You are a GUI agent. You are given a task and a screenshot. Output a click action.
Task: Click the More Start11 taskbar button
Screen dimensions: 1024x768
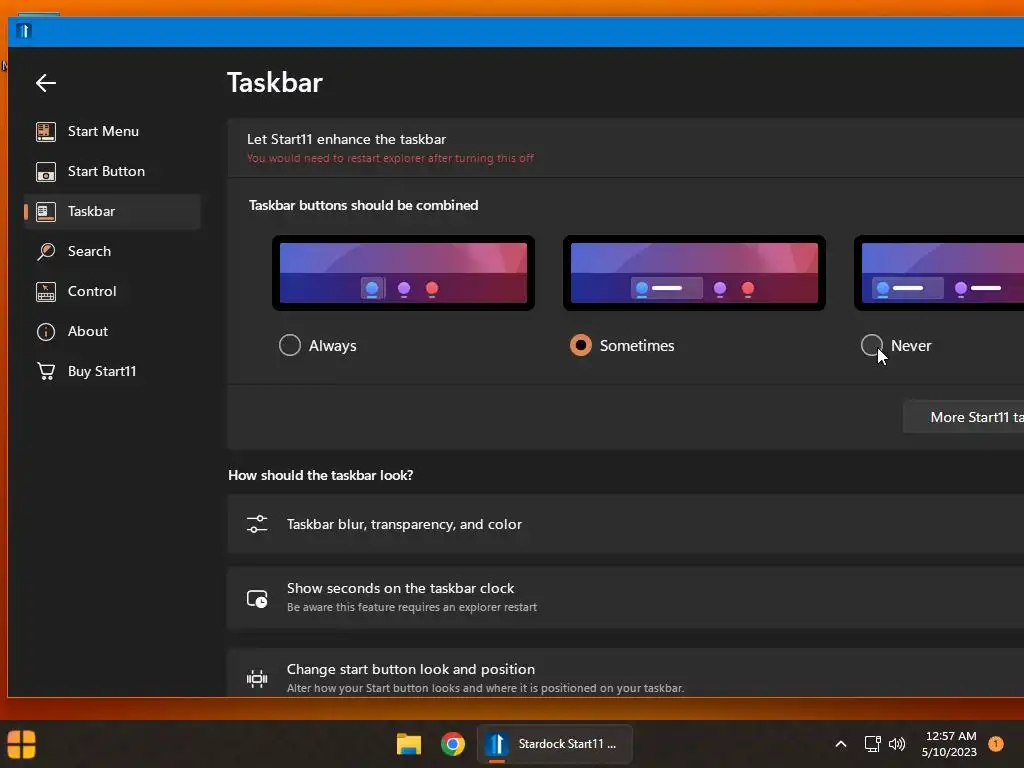[x=963, y=417]
